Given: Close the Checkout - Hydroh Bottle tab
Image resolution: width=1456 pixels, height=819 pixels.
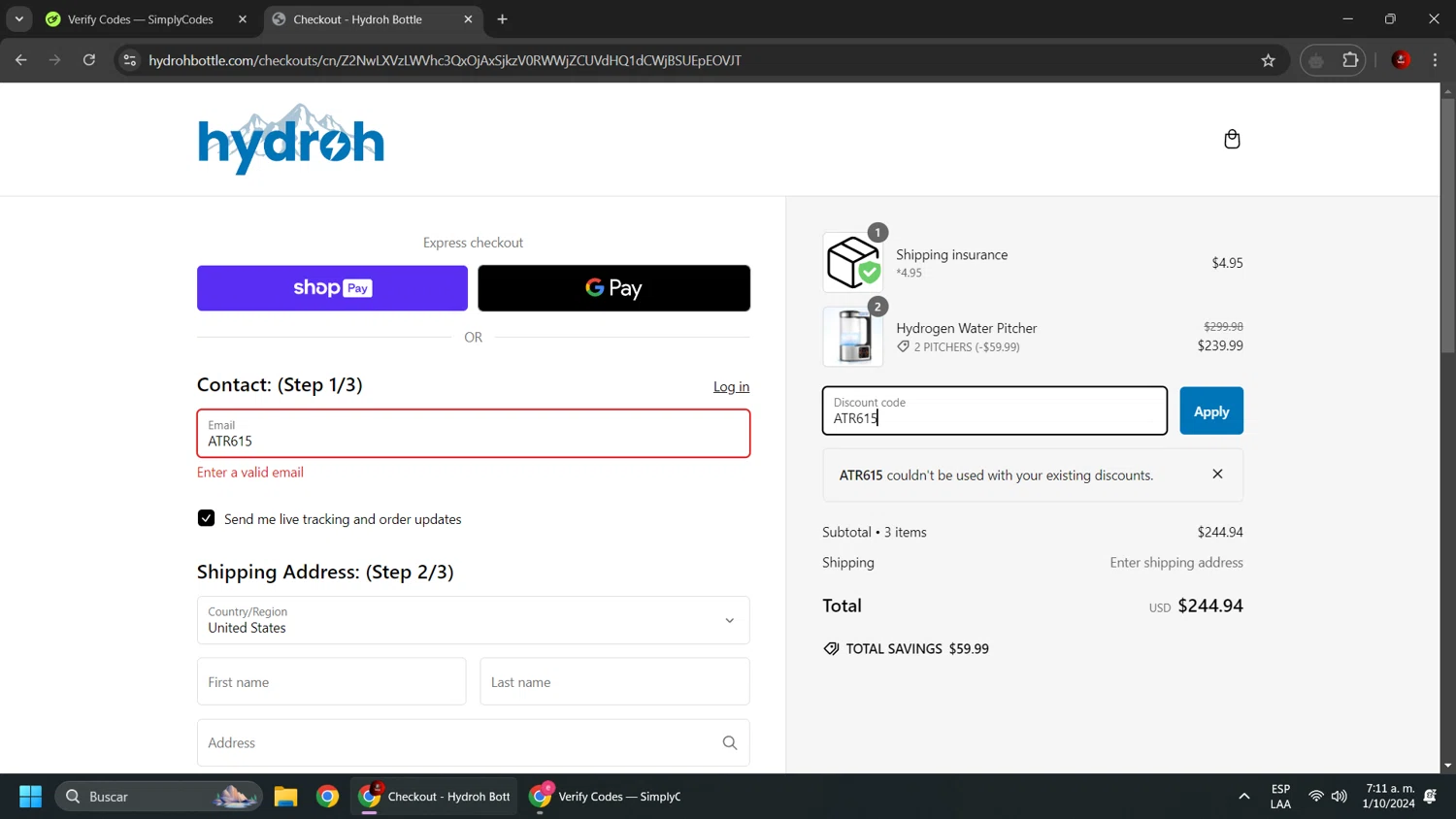Looking at the screenshot, I should point(468,19).
